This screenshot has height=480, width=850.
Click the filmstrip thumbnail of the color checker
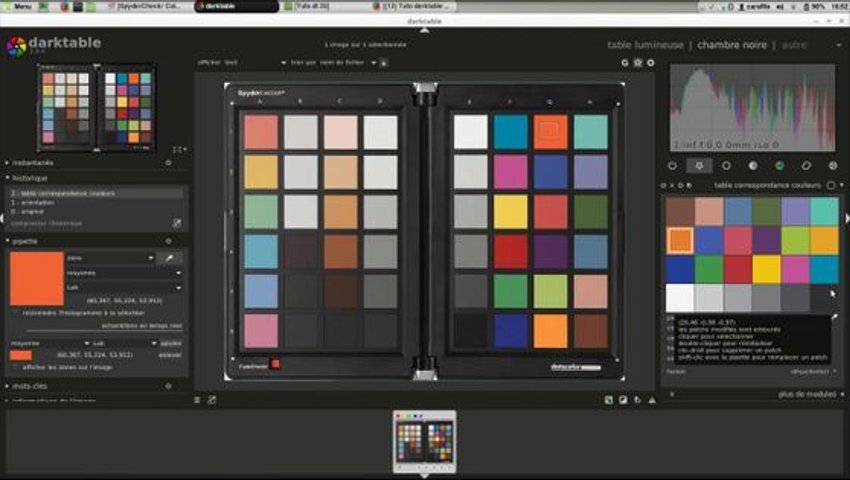point(424,441)
